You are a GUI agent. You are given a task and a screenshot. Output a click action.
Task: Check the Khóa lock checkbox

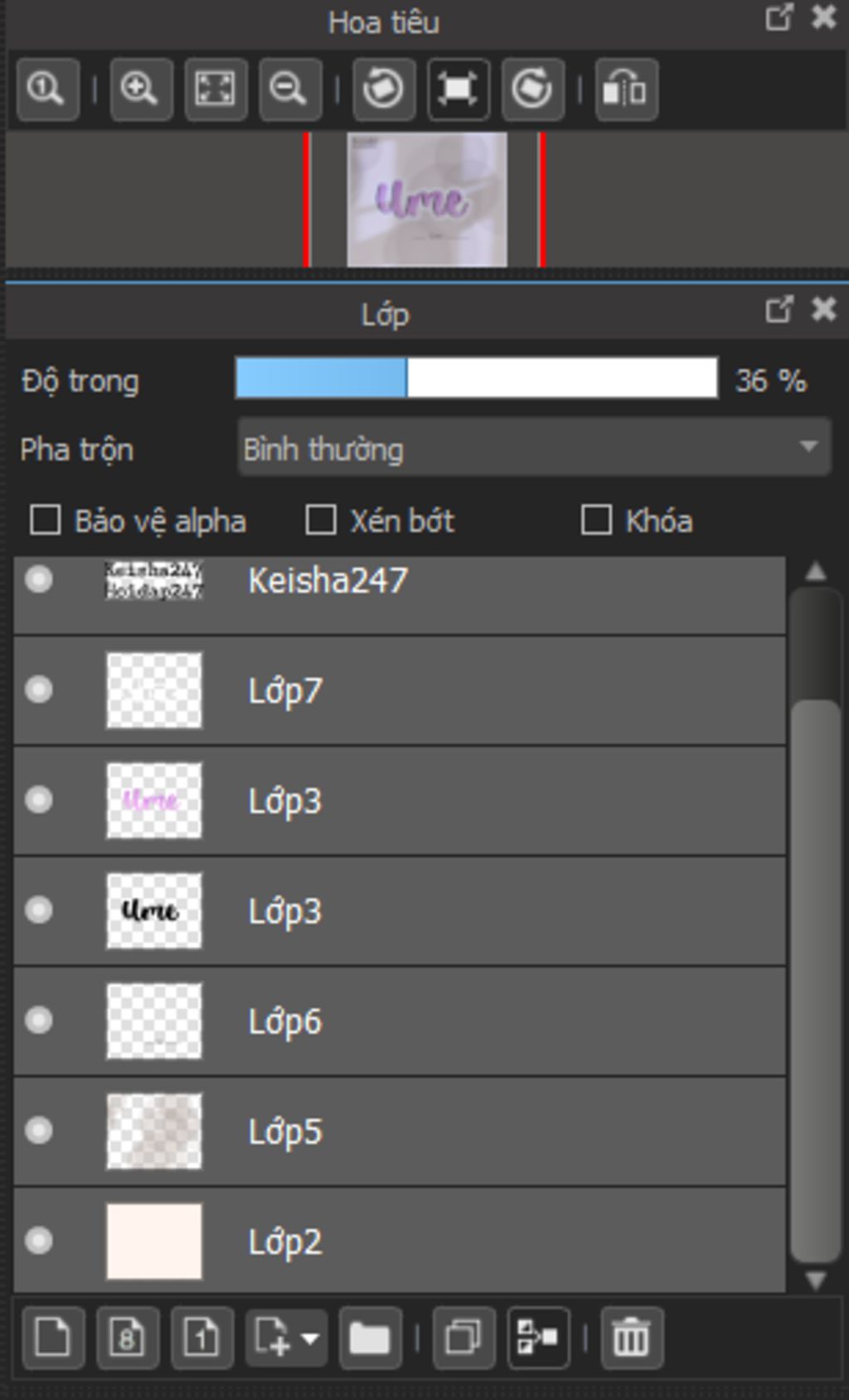[x=596, y=521]
